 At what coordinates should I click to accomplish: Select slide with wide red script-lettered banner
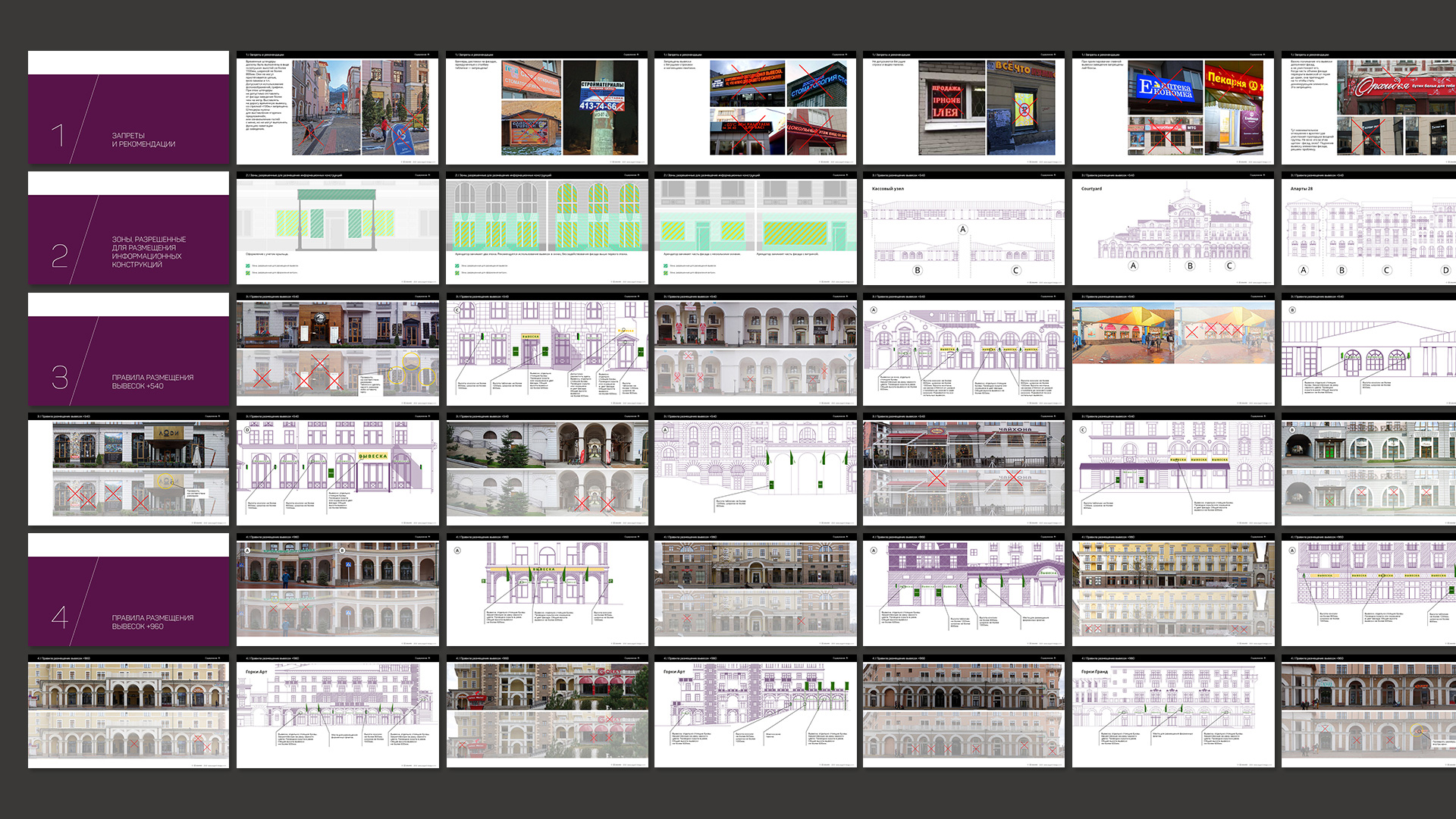pos(1369,108)
